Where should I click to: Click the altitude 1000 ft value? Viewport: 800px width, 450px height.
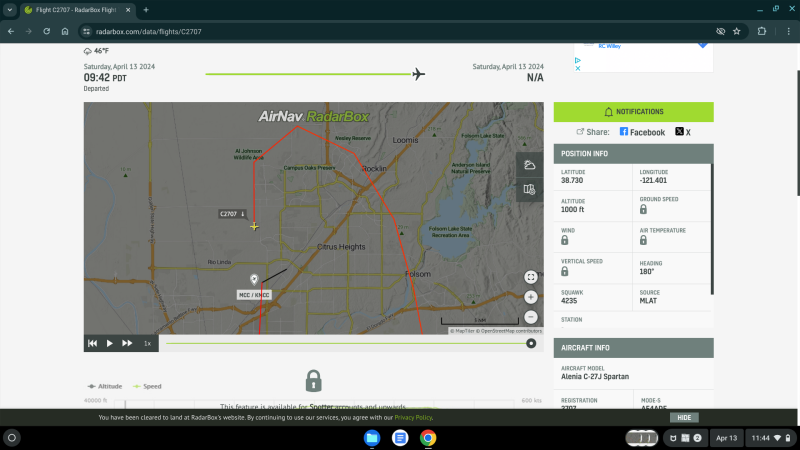[x=572, y=210]
